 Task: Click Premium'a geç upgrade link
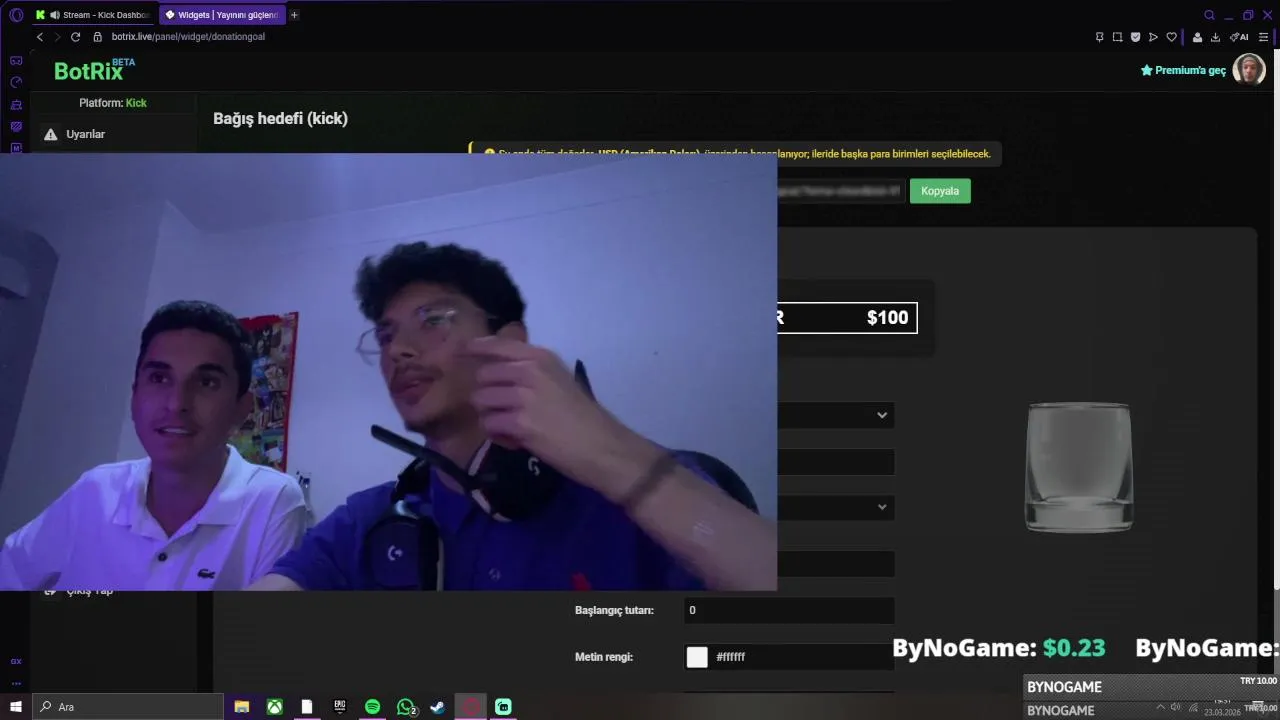pos(1183,70)
